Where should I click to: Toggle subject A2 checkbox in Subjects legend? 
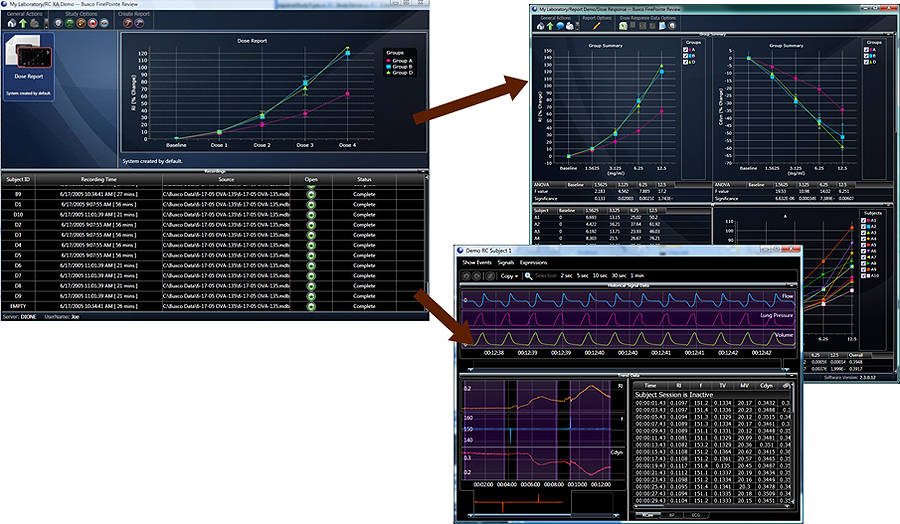coord(863,227)
